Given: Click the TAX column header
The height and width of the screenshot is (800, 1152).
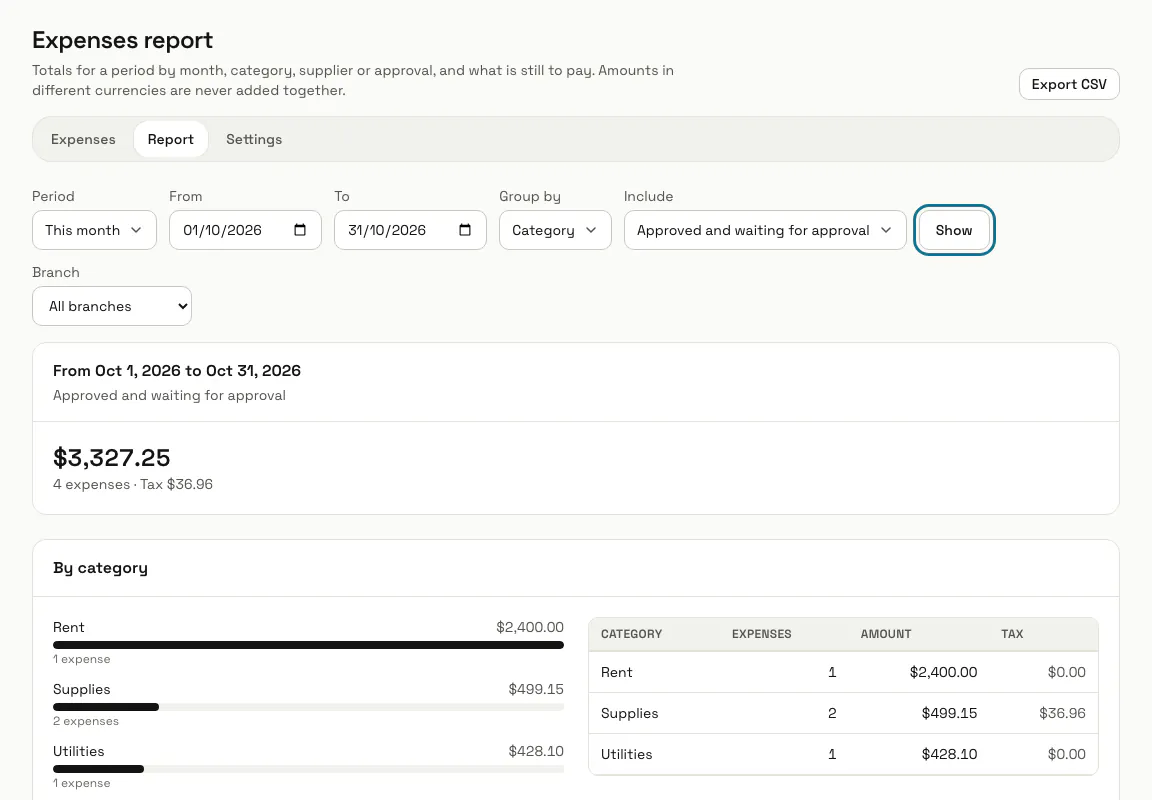Looking at the screenshot, I should [x=1012, y=634].
